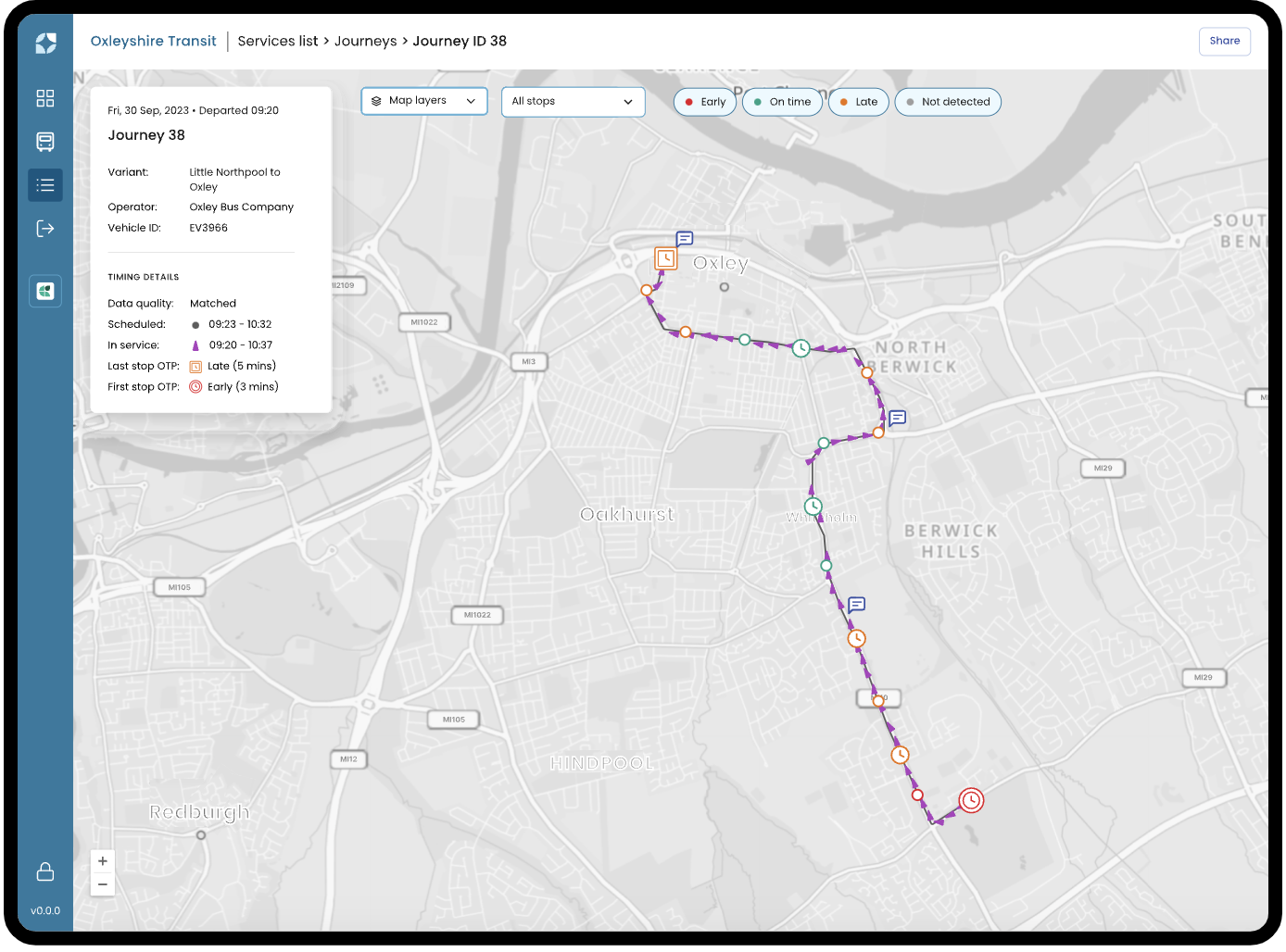Enable the On time stops filter
1286x952 pixels.
(782, 102)
